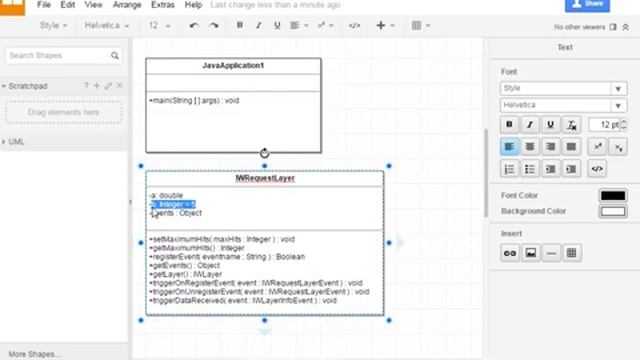
Task: Open the Extras menu
Action: [x=163, y=5]
